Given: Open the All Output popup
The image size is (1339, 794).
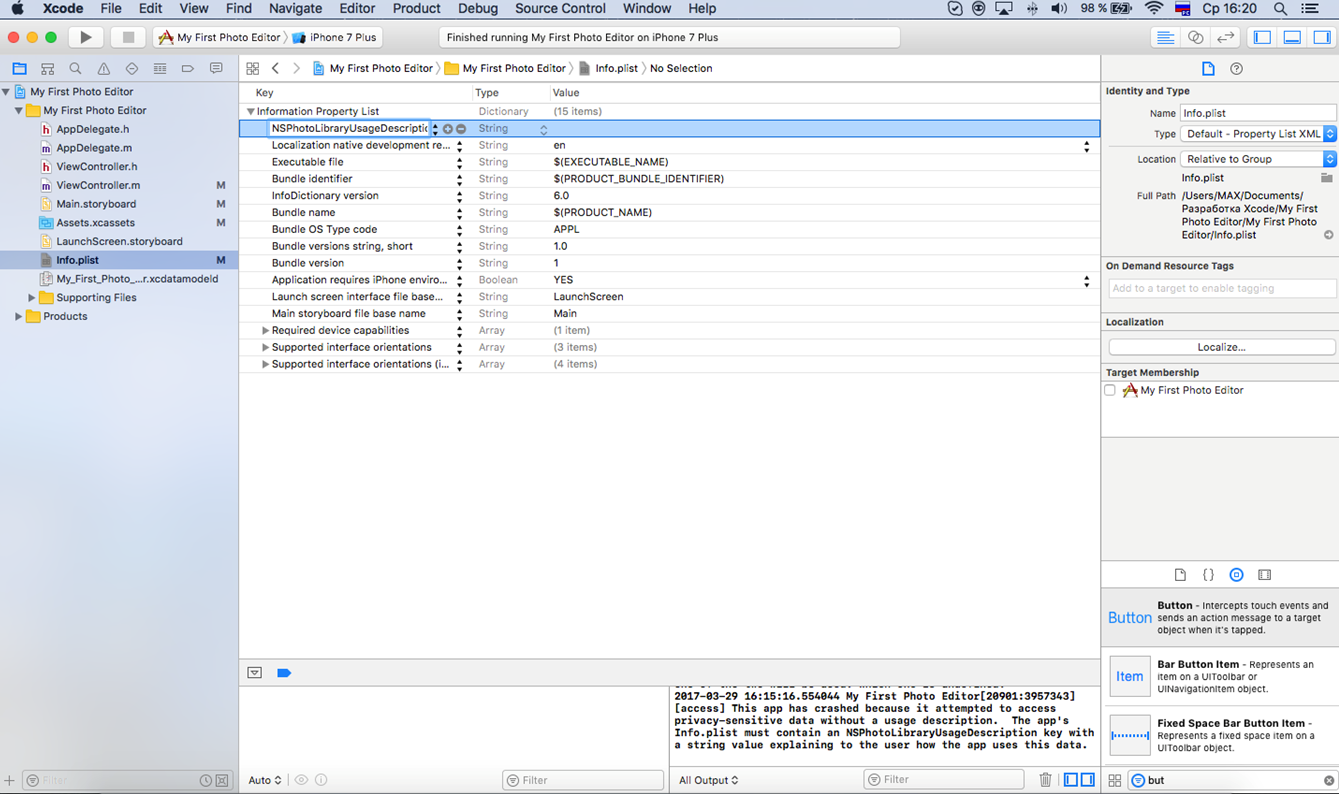Looking at the screenshot, I should tap(709, 780).
